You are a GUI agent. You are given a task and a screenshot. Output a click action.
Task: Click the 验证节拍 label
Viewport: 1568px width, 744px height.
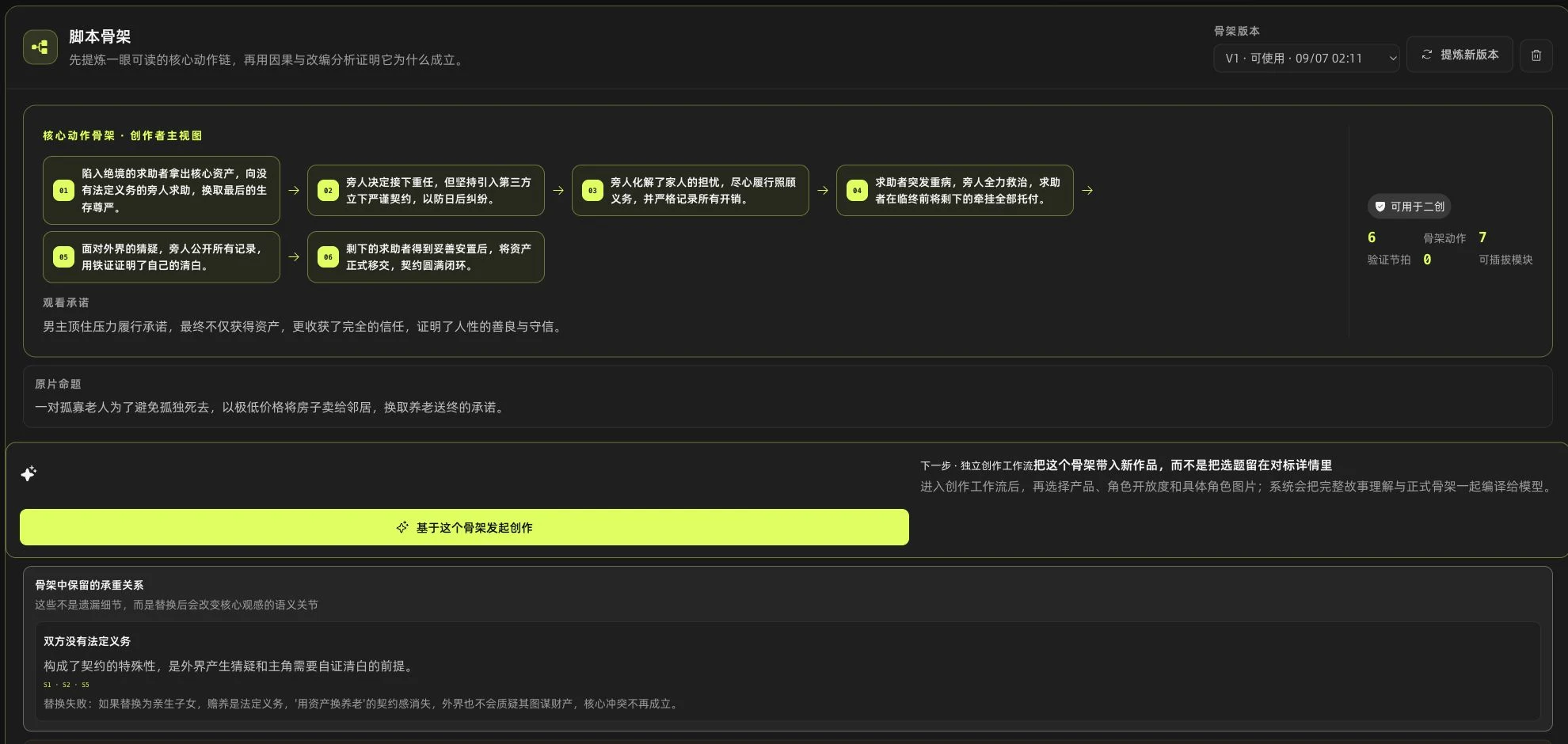coord(1389,260)
